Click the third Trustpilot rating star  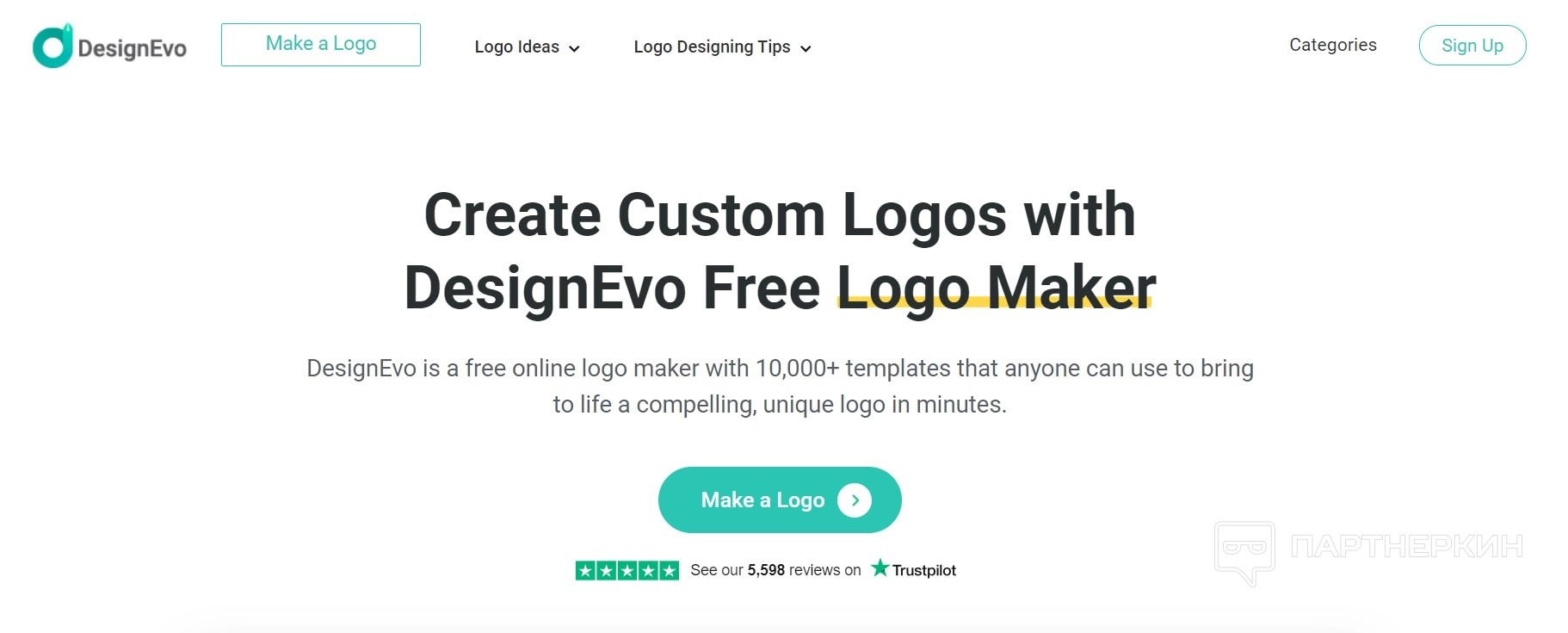[x=627, y=570]
